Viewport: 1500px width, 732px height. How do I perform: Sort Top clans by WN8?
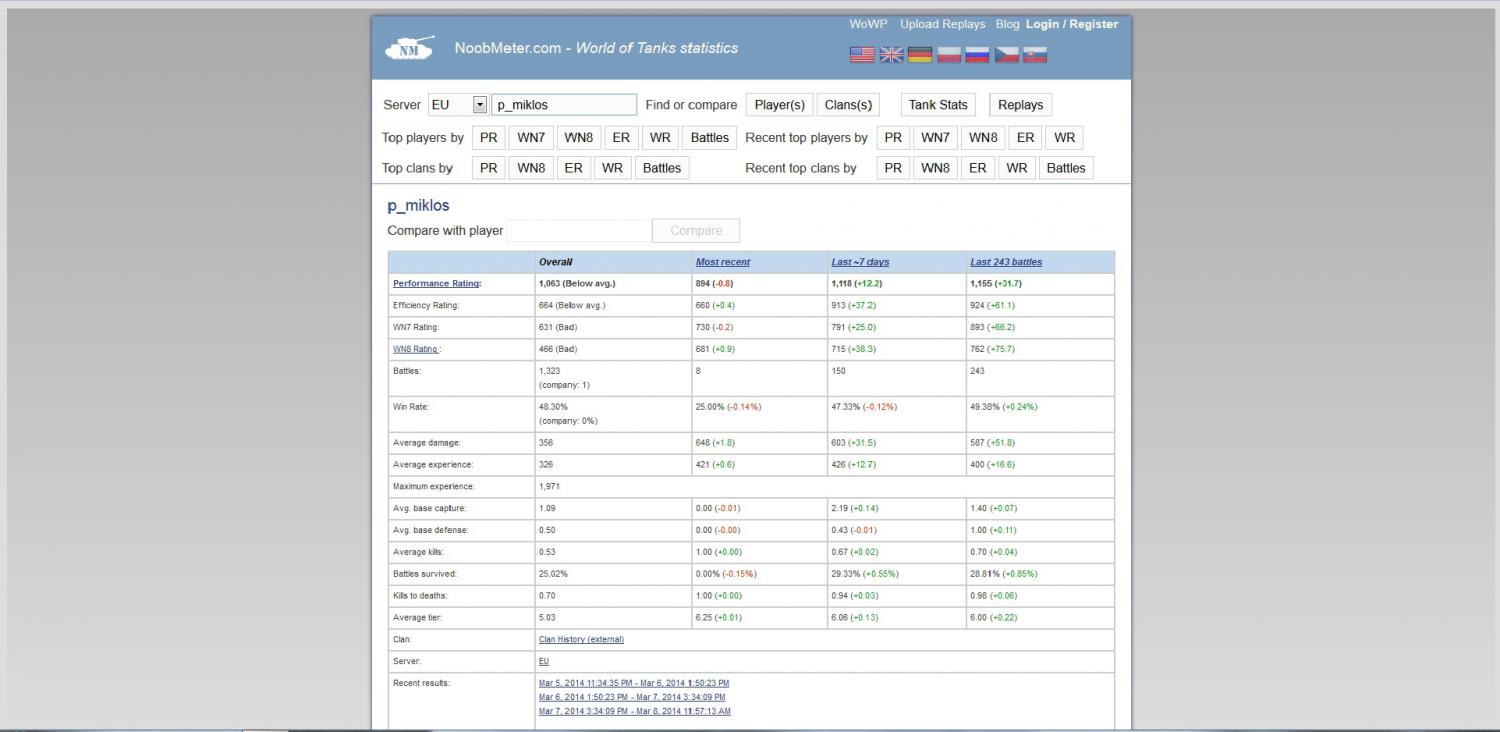coord(531,168)
